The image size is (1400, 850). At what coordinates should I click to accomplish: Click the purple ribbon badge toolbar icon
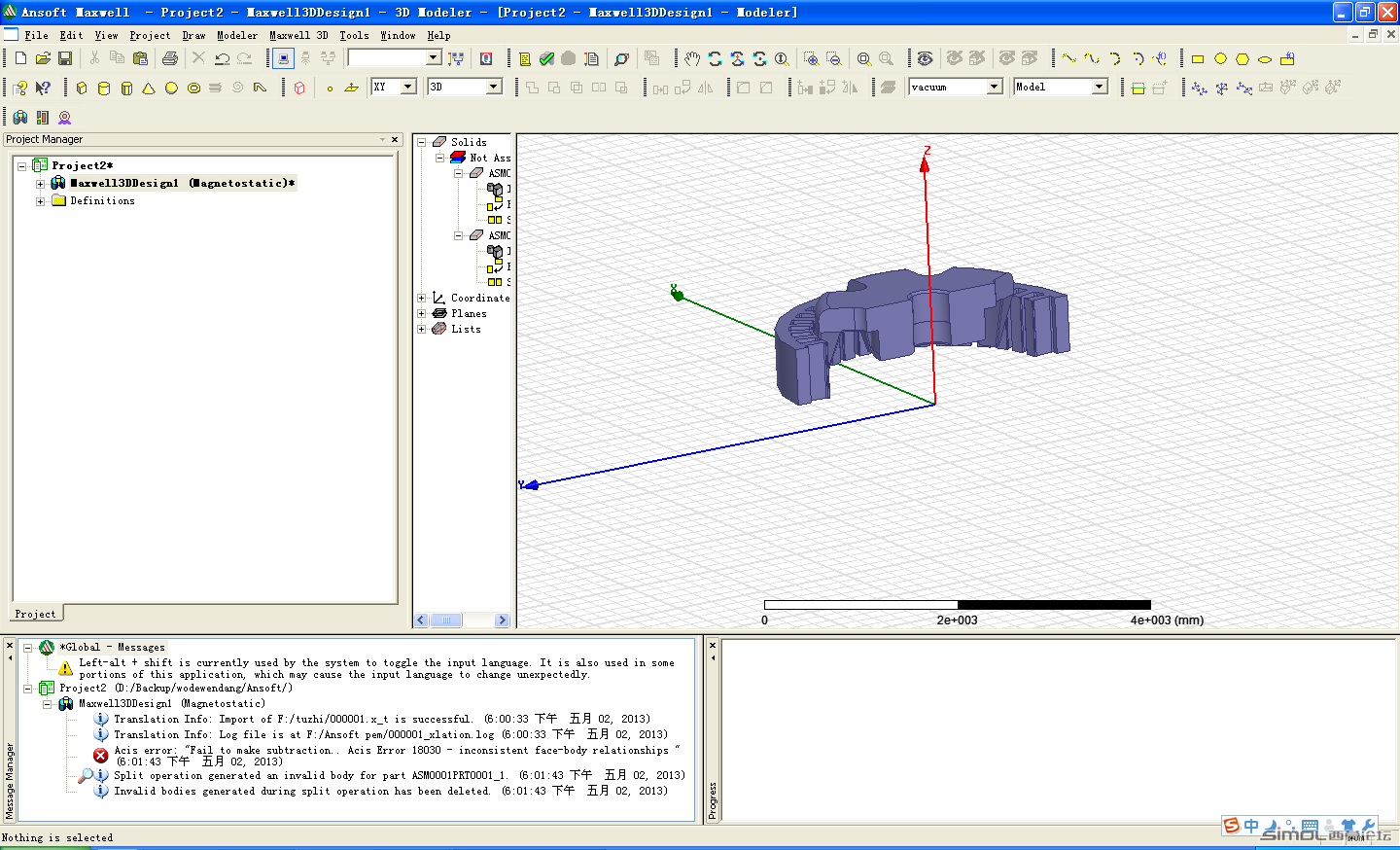pyautogui.click(x=65, y=117)
